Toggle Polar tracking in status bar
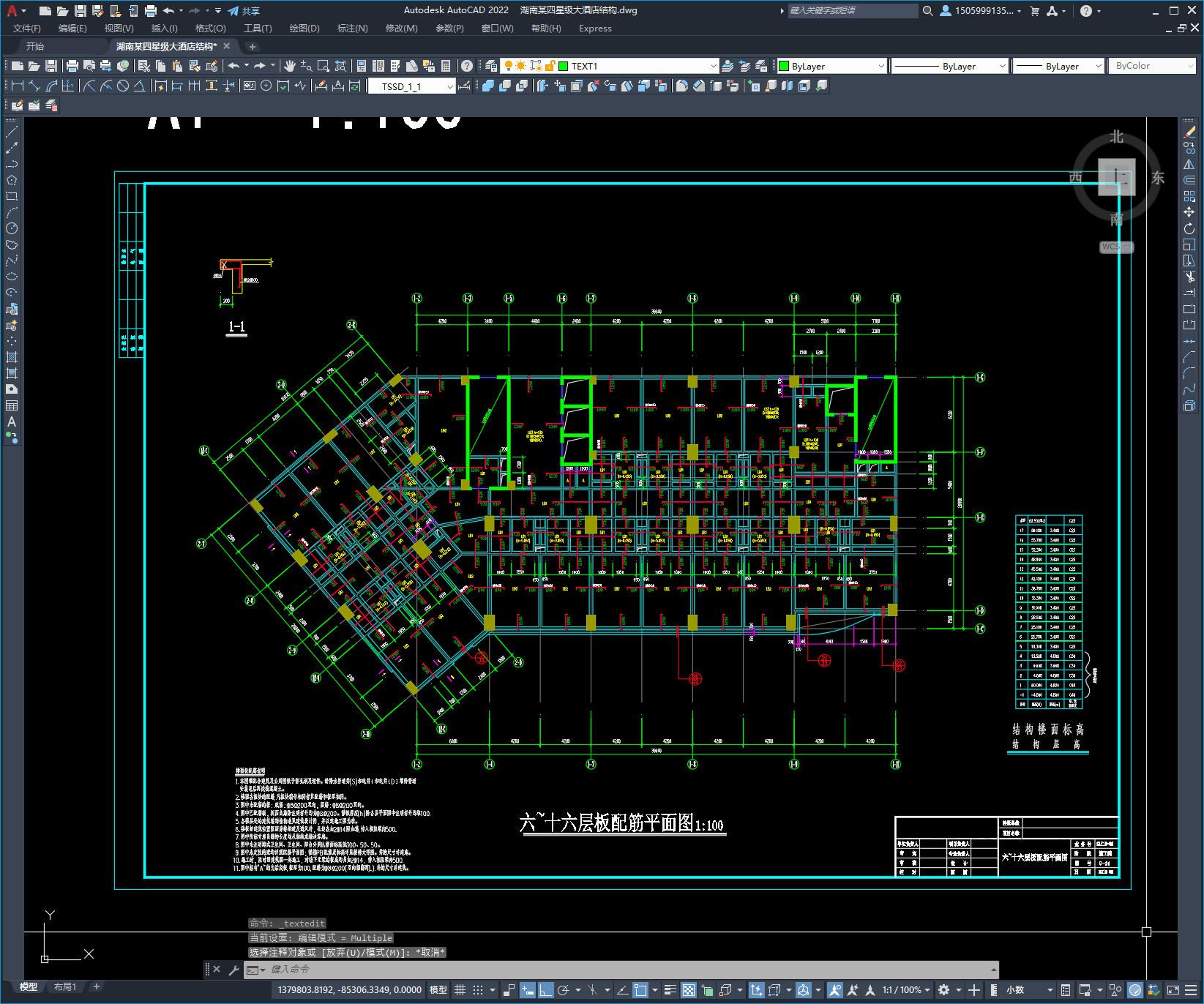 pyautogui.click(x=564, y=990)
